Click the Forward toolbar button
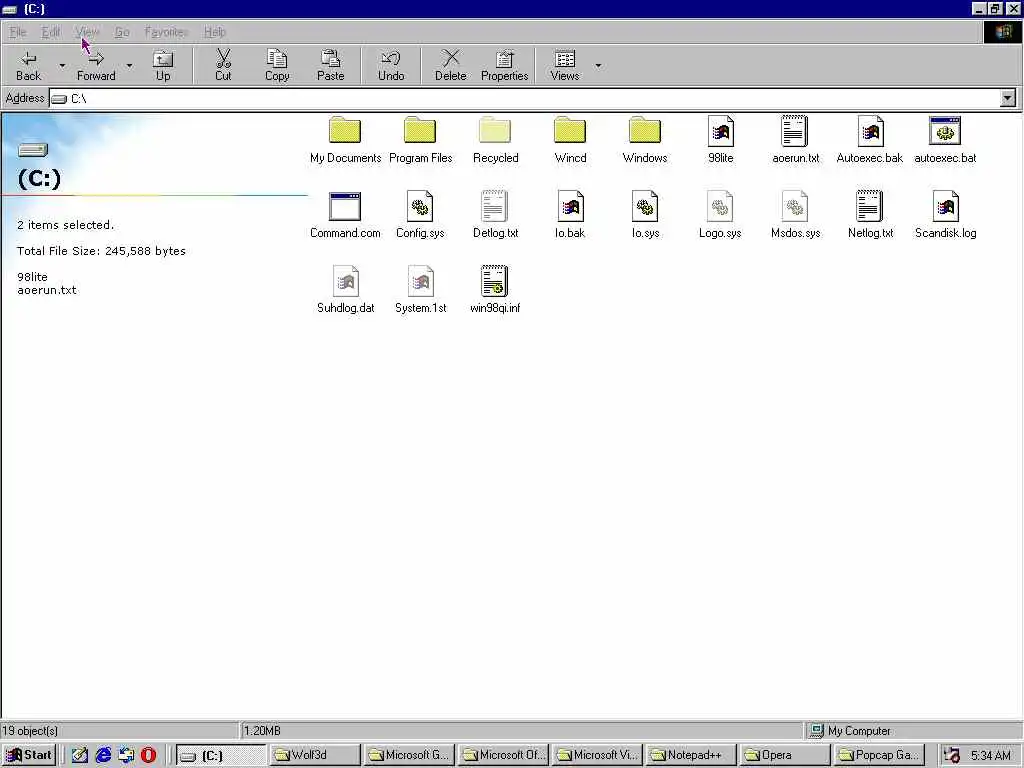 click(x=96, y=65)
